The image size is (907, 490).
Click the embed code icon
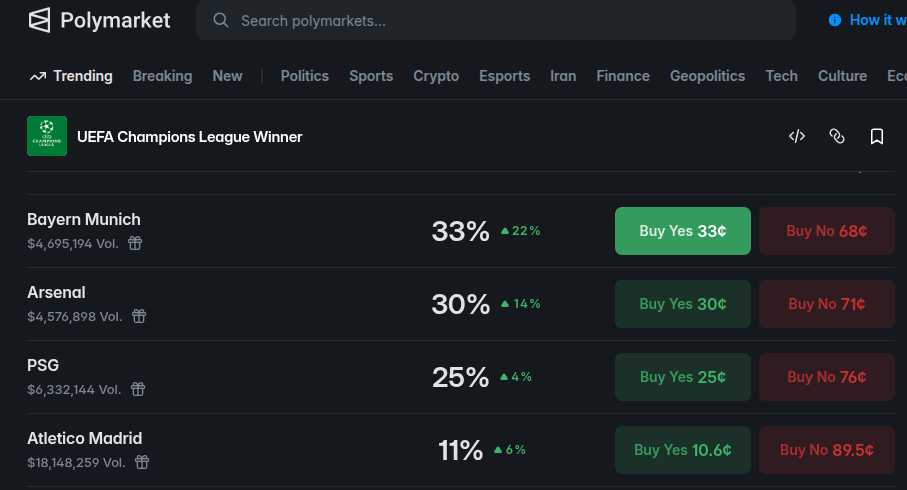pos(797,136)
